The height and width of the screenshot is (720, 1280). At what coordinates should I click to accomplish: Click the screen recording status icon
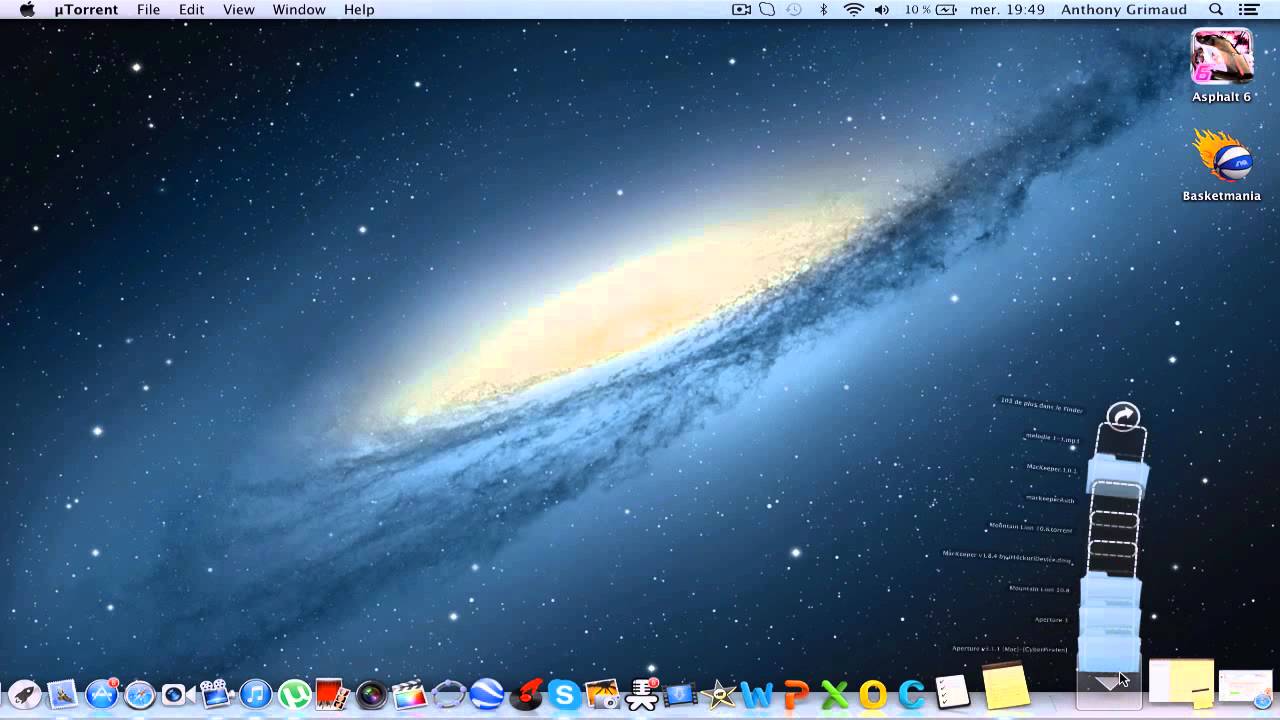[741, 9]
